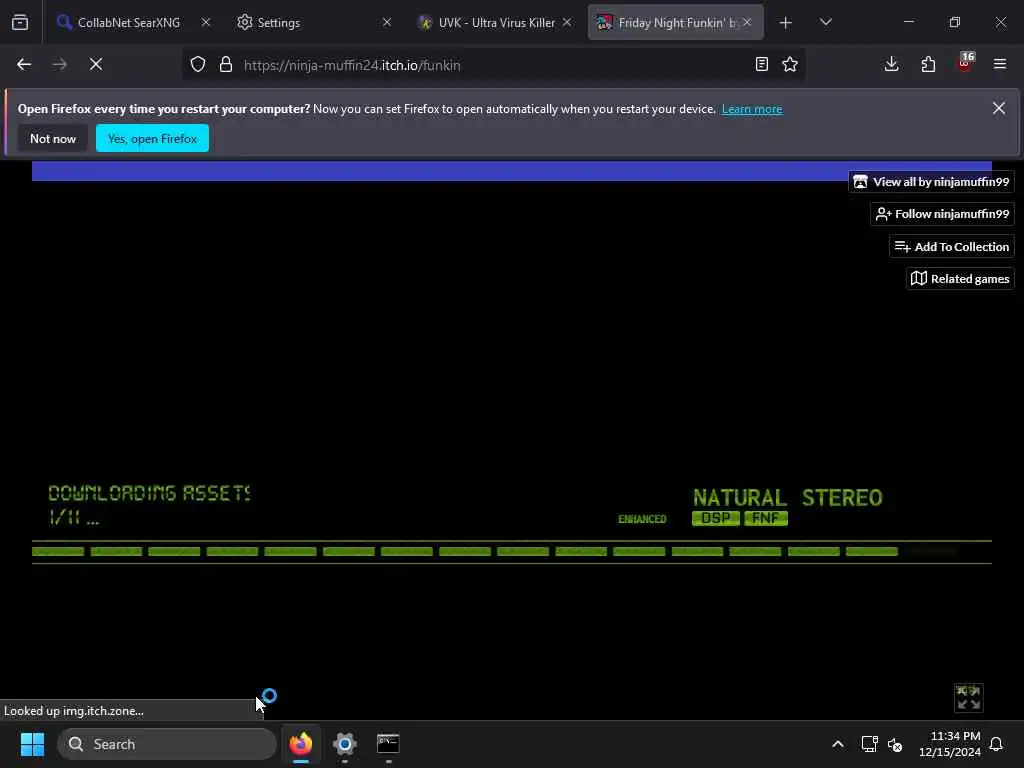Dismiss the Firefox startup notification bar
Image resolution: width=1024 pixels, height=768 pixels.
pos(999,108)
